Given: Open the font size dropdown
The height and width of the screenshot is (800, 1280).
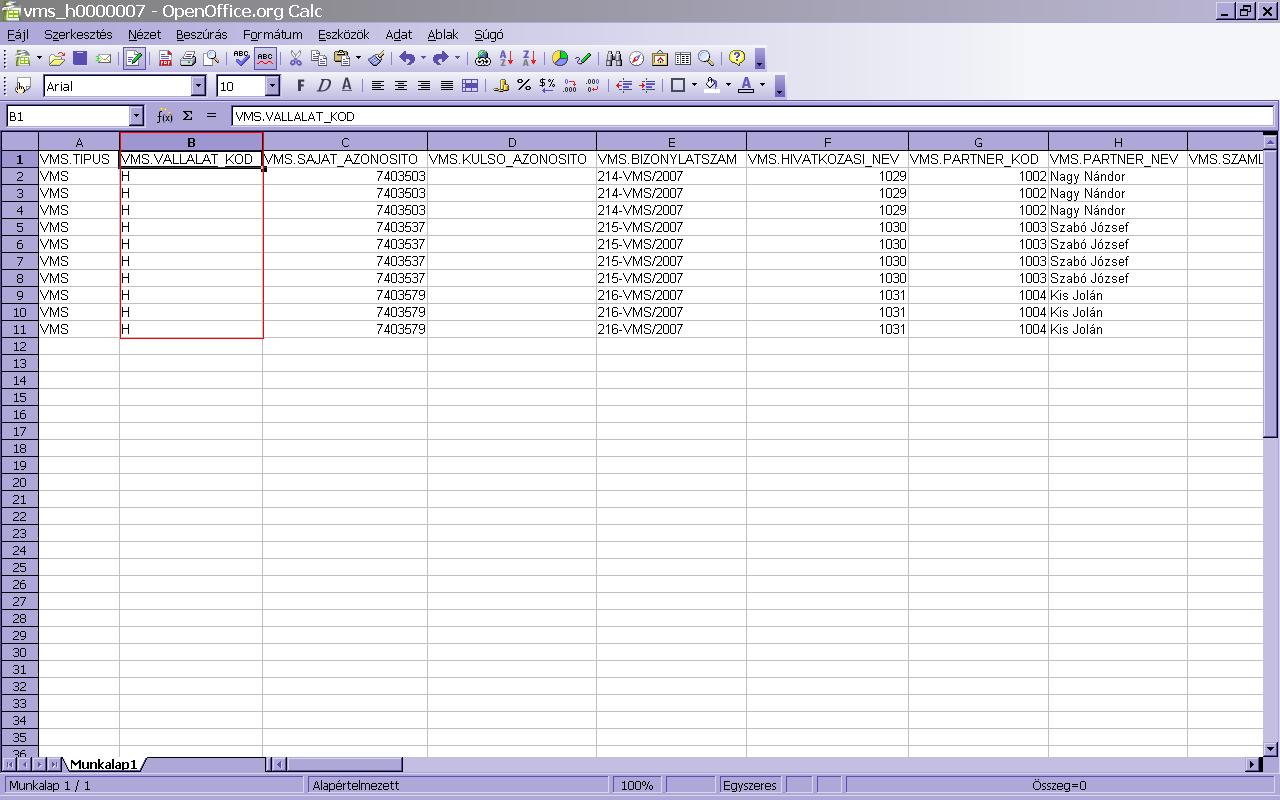Looking at the screenshot, I should tap(272, 87).
